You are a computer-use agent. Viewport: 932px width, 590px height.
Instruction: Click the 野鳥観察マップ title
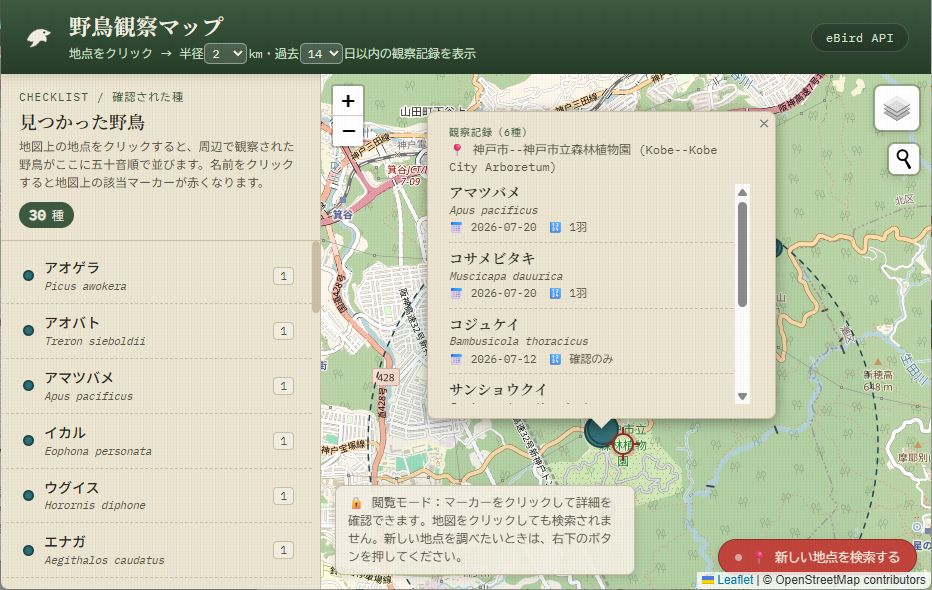146,27
